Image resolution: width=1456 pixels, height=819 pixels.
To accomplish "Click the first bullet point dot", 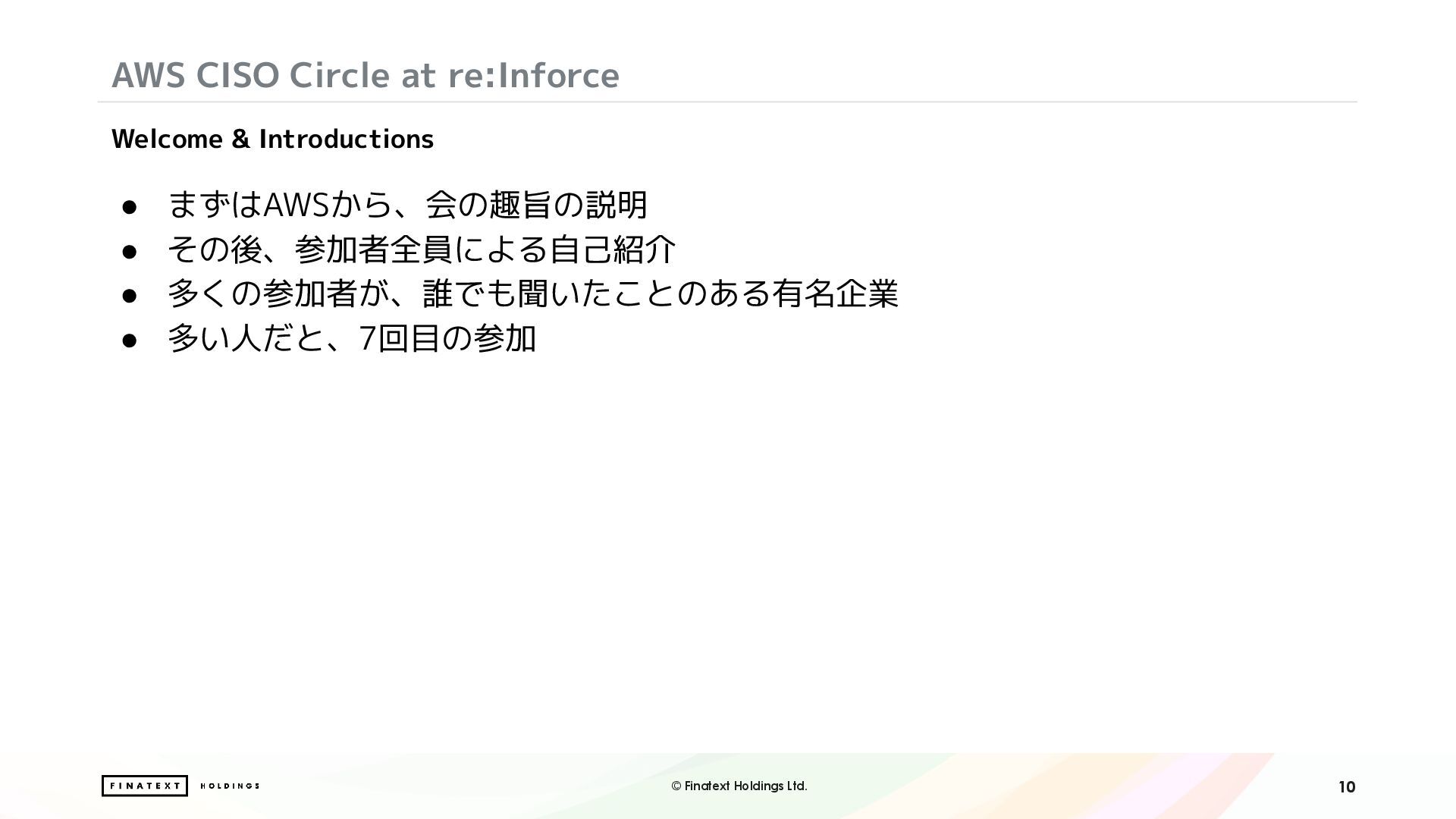I will [x=129, y=207].
